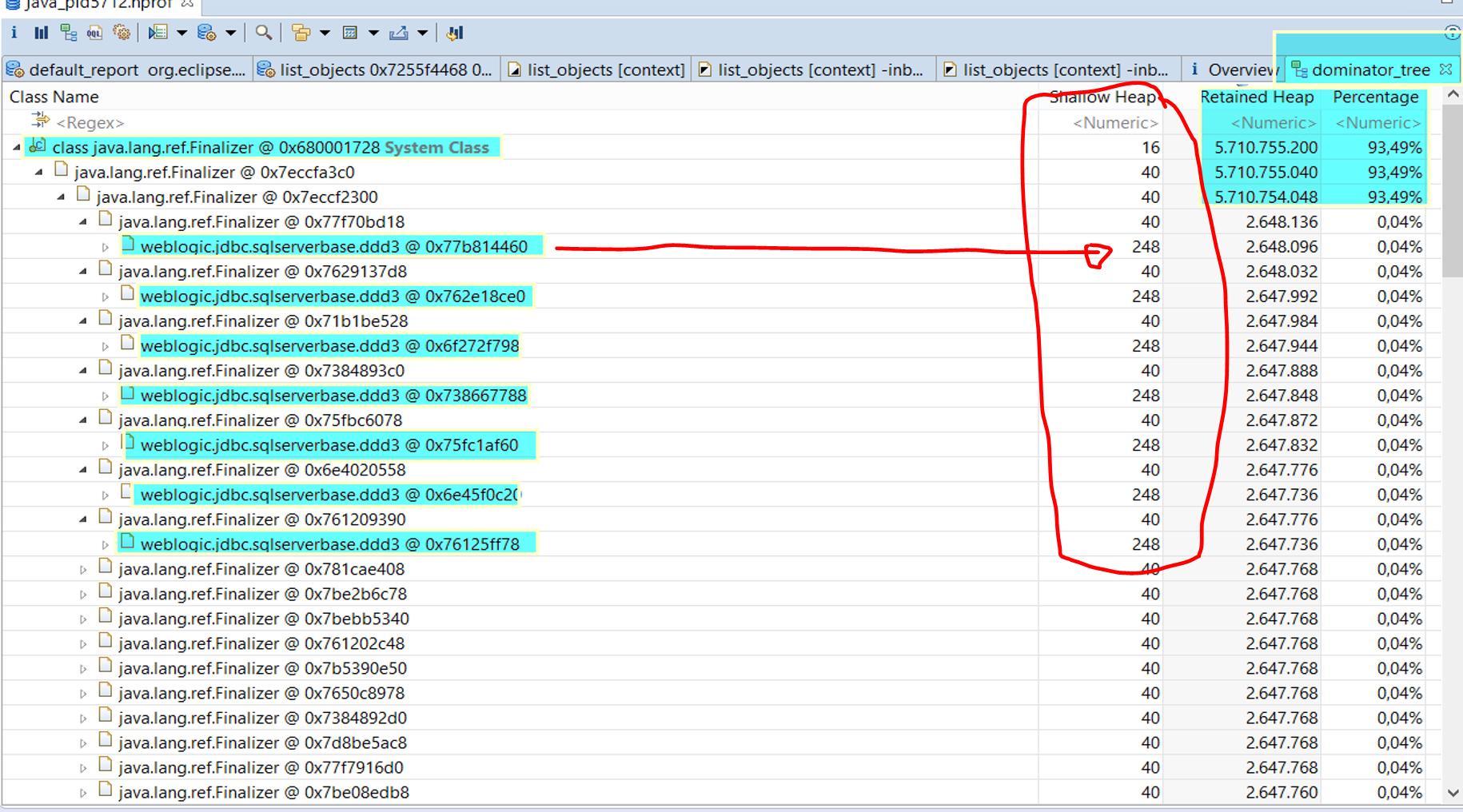The height and width of the screenshot is (812, 1463).
Task: Select row java.lang.ref.Finalizer @ 0x7be2b6c78
Action: tap(262, 594)
